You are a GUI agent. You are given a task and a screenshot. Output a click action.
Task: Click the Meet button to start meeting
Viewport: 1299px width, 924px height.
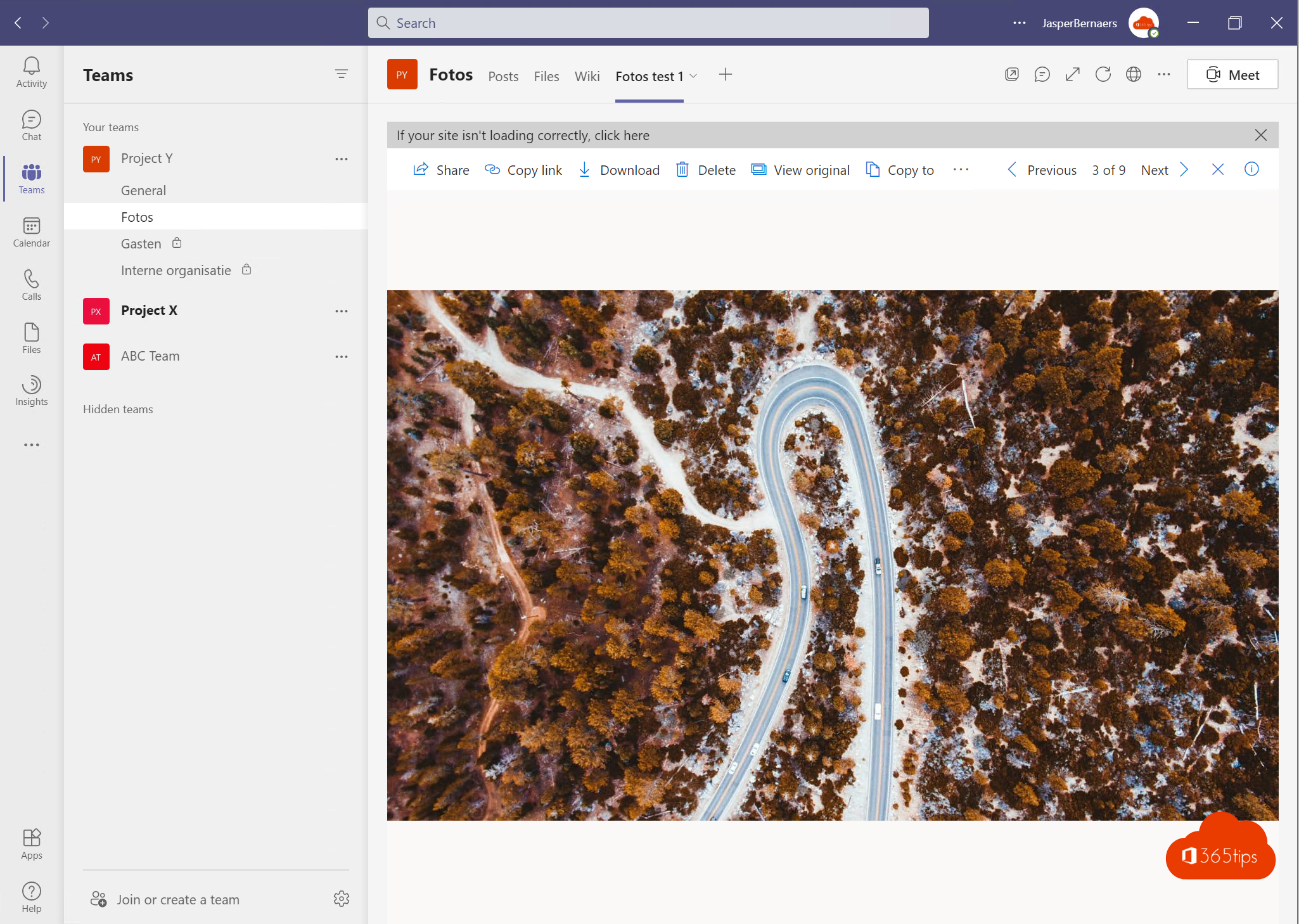pos(1232,74)
